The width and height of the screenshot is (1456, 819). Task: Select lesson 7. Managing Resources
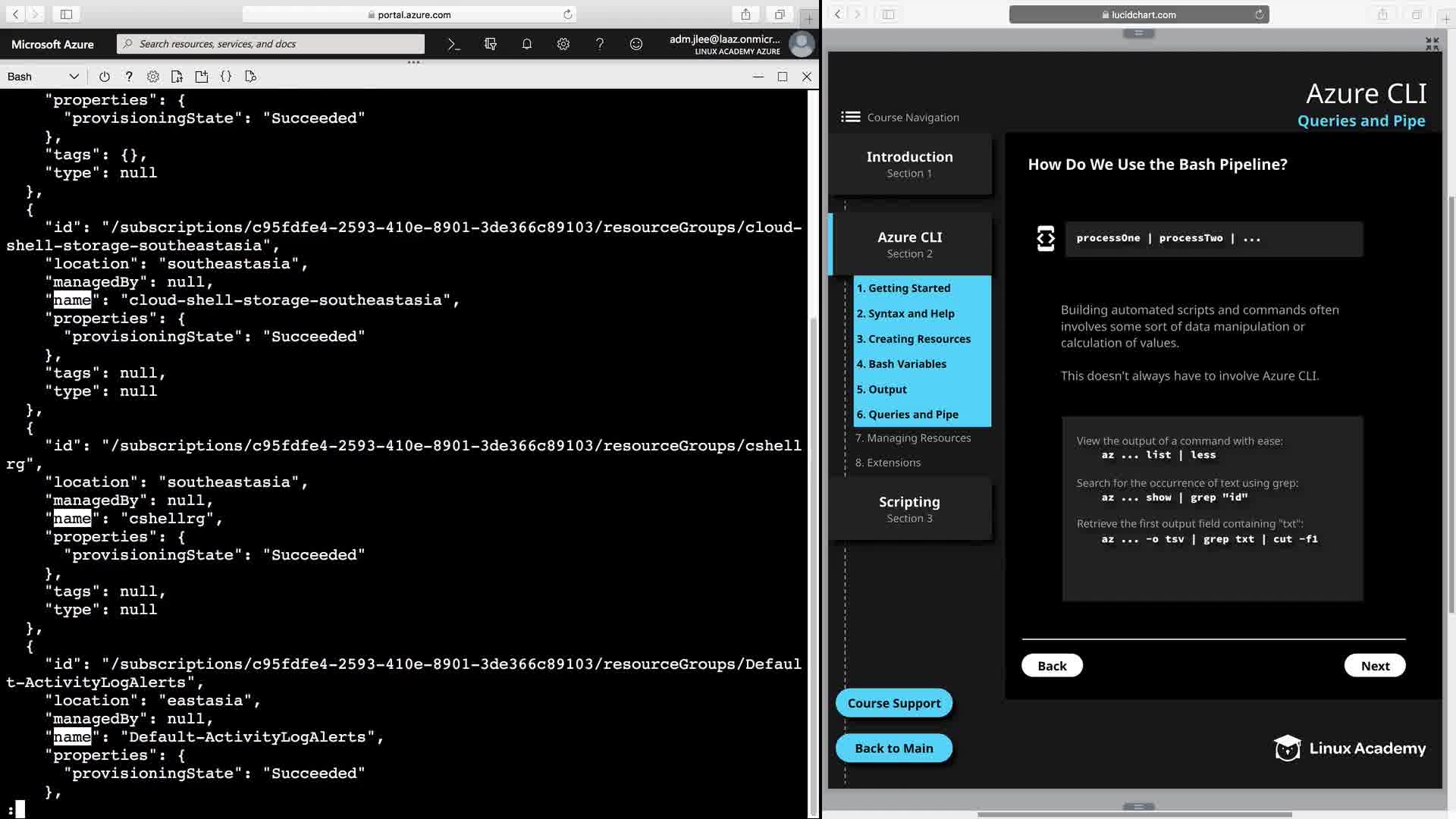[x=912, y=438]
